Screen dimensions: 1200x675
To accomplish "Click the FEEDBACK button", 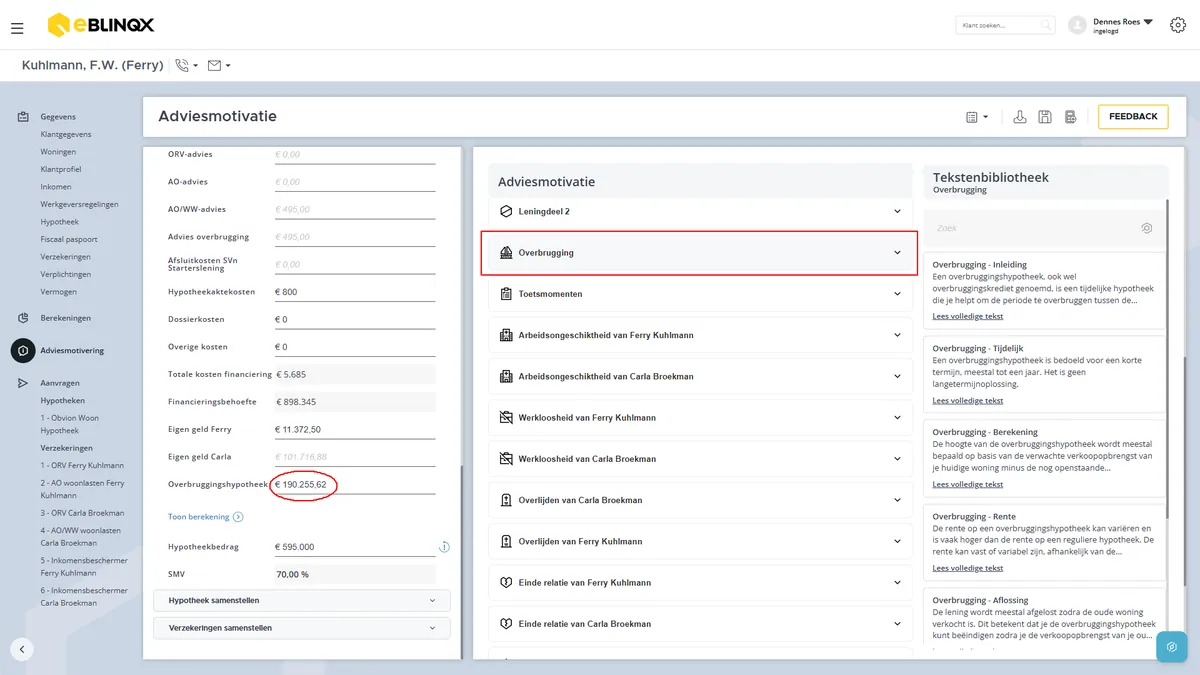I will click(1133, 117).
